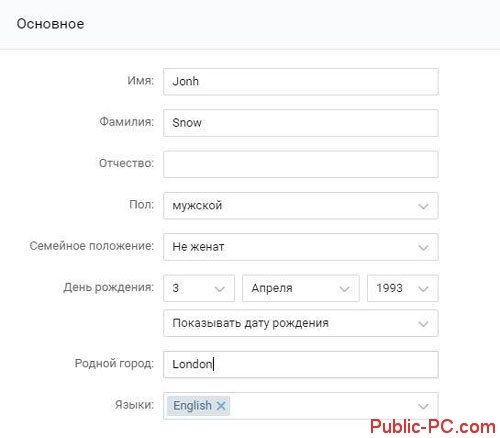The width and height of the screenshot is (500, 438).
Task: Open the month dropdown showing Апреля
Action: coord(301,288)
